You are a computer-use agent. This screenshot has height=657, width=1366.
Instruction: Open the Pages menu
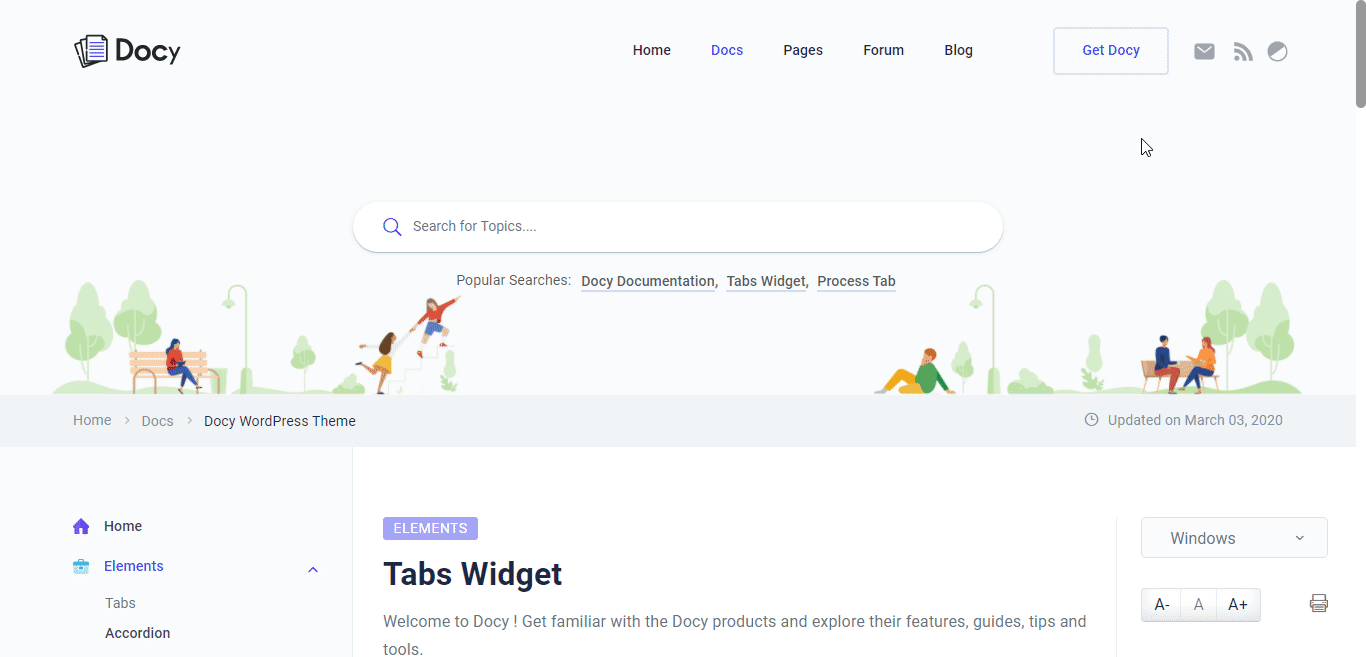point(802,50)
